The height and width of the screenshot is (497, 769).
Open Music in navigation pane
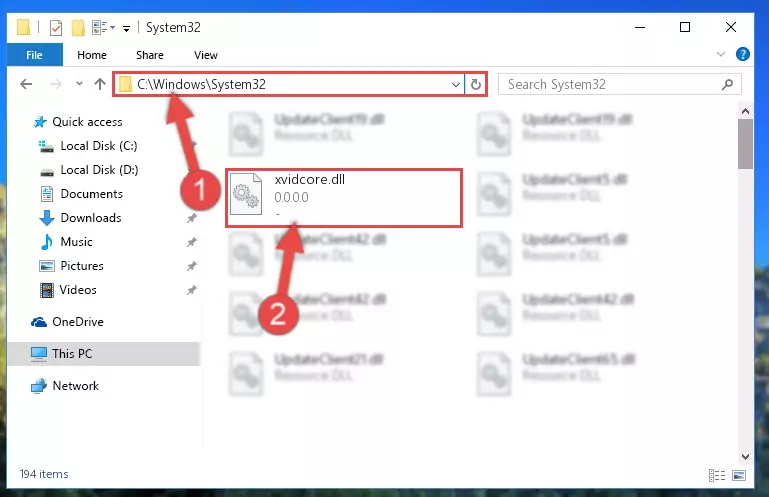pyautogui.click(x=76, y=242)
